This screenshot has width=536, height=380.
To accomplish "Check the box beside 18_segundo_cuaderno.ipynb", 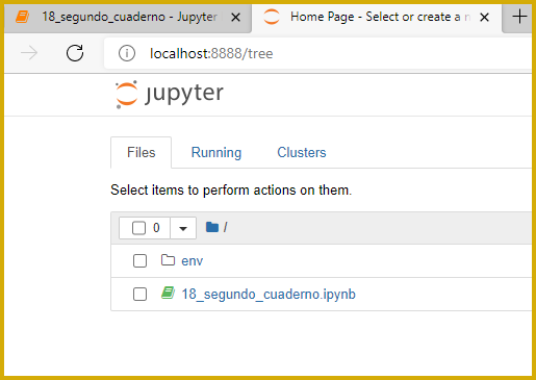I will click(x=140, y=294).
